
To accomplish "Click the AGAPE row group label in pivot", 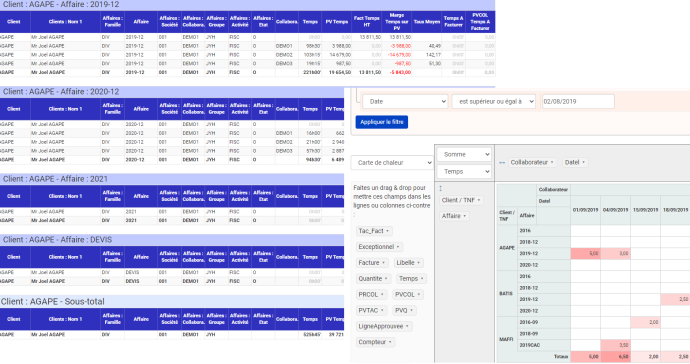I will [x=507, y=248].
